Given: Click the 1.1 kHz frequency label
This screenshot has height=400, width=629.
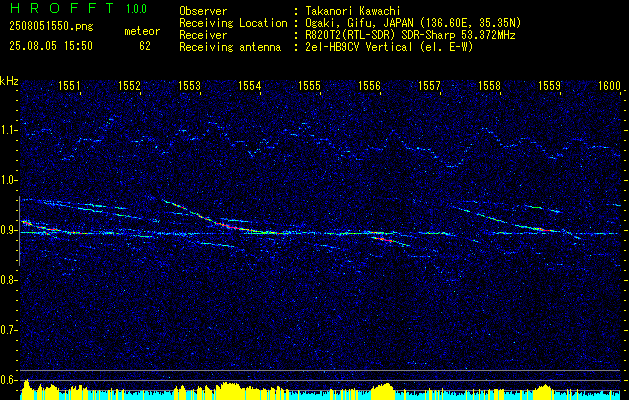Looking at the screenshot, I should [x=8, y=131].
